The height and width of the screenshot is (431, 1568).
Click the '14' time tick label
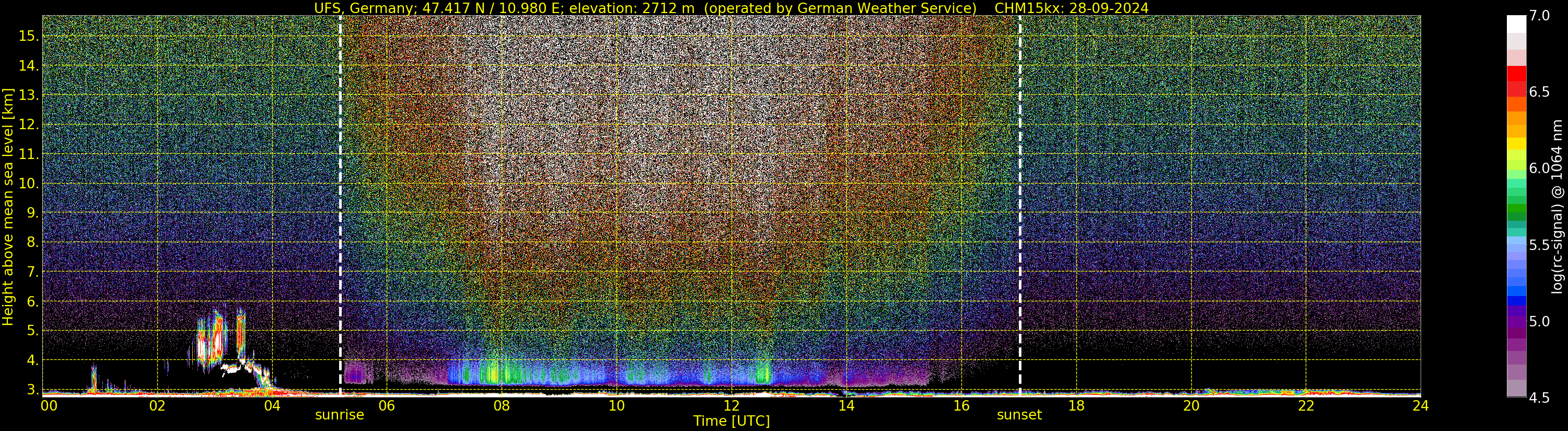[x=846, y=405]
